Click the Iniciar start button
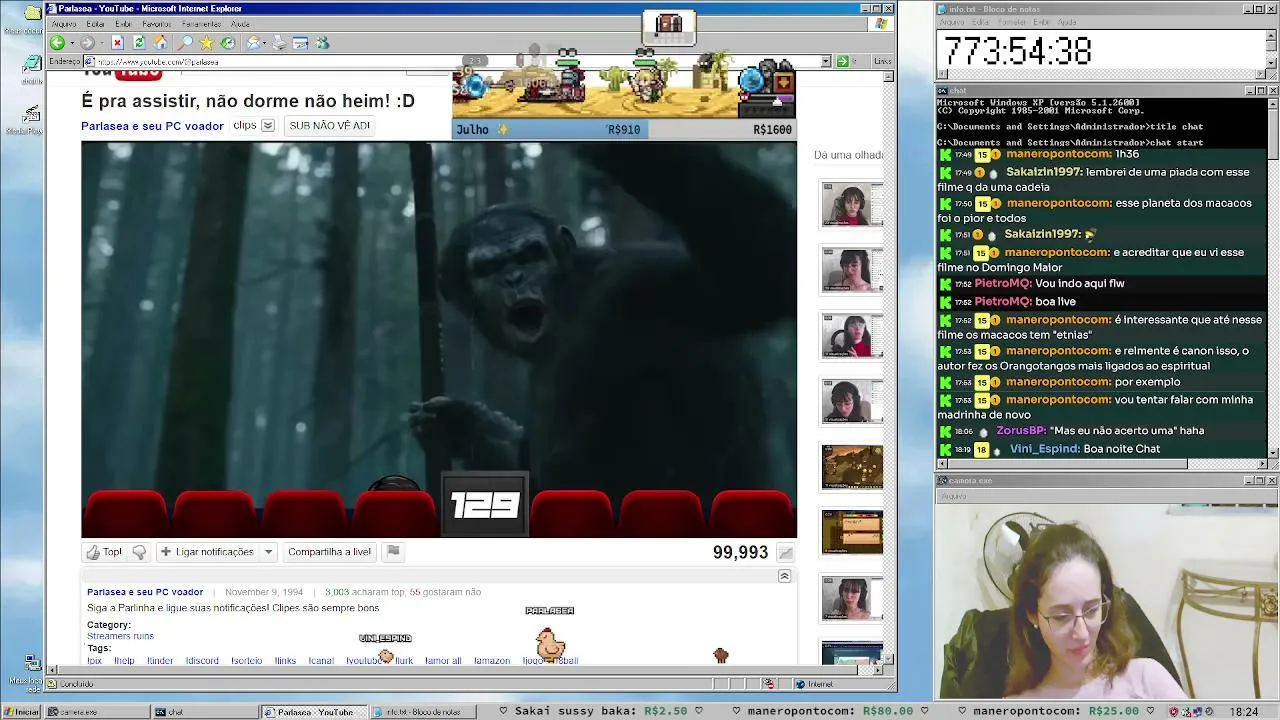 pos(21,712)
